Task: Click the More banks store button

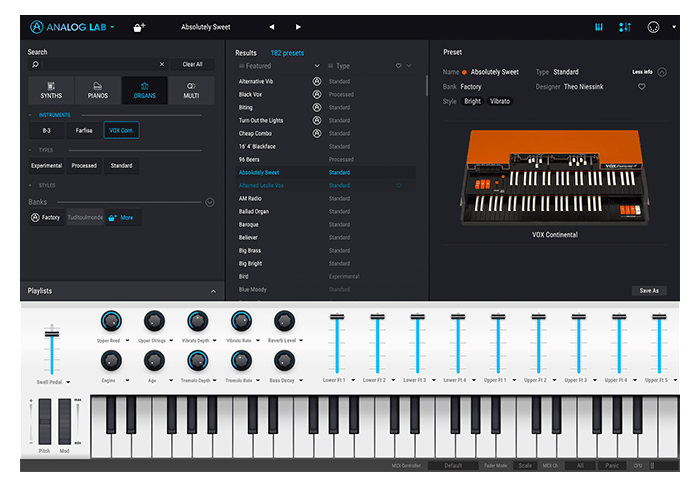Action: tap(123, 217)
